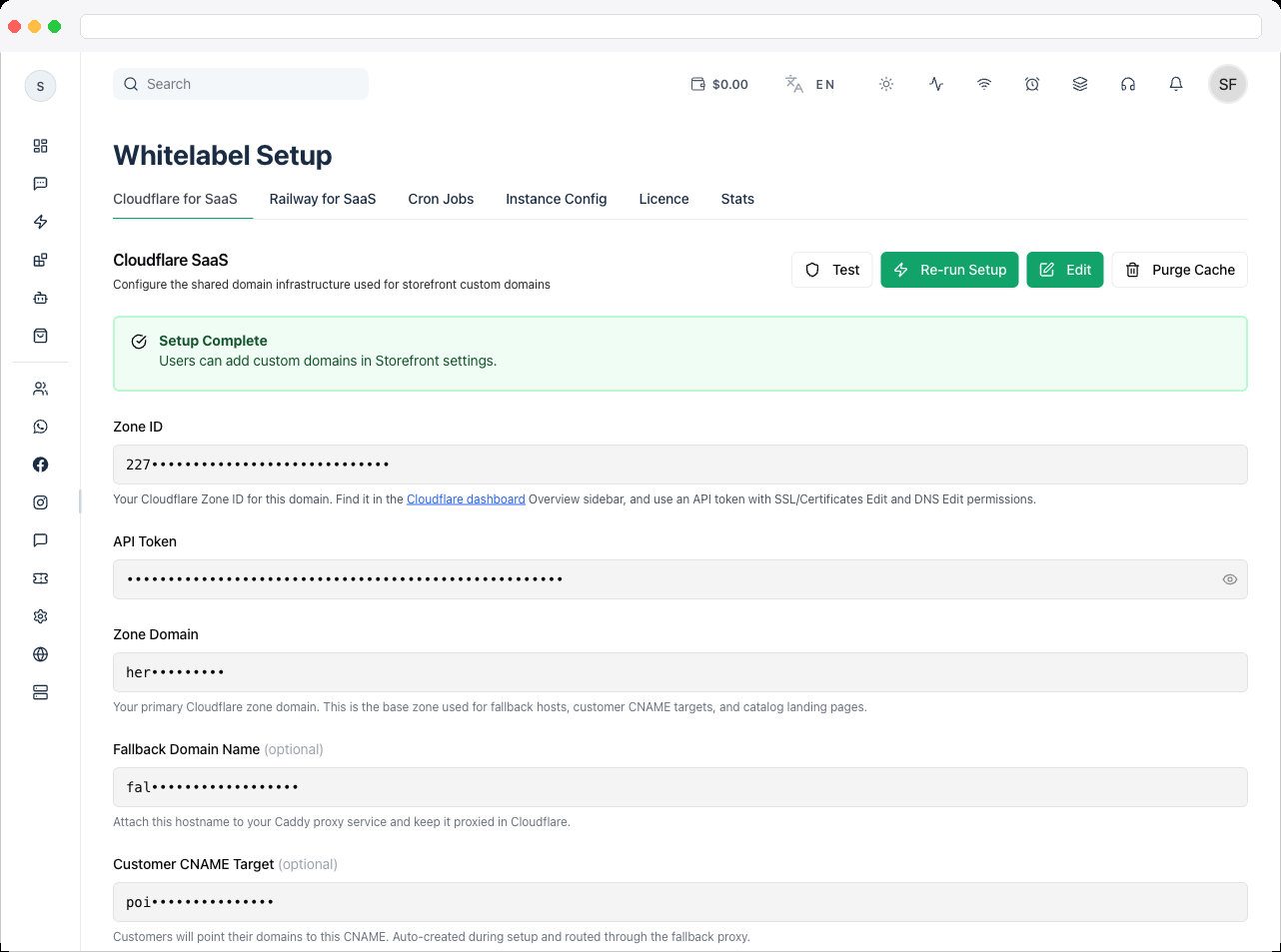Click the Zone Domain field
This screenshot has width=1281, height=952.
pyautogui.click(x=680, y=672)
